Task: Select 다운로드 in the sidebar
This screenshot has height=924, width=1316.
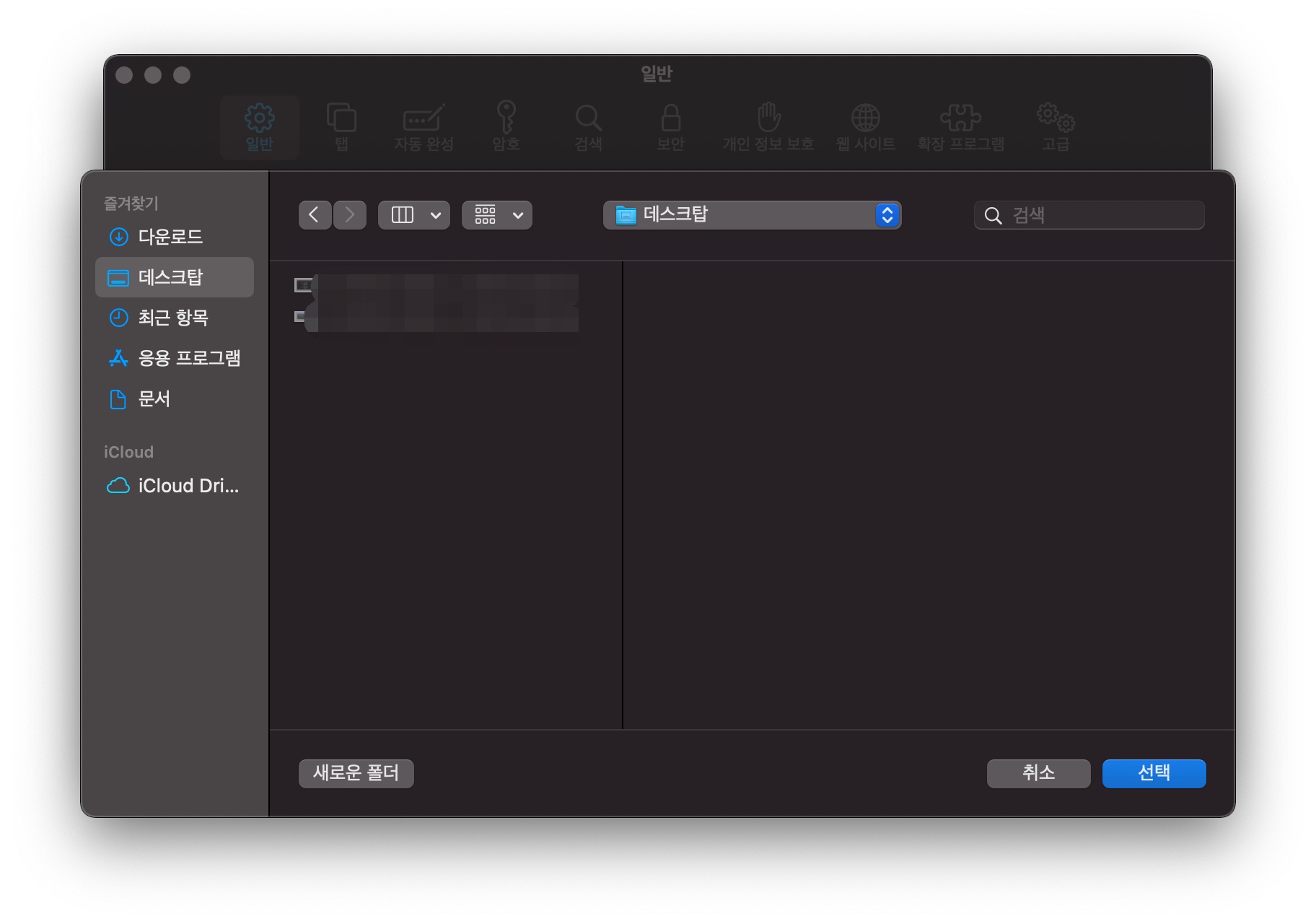Action: click(x=174, y=237)
